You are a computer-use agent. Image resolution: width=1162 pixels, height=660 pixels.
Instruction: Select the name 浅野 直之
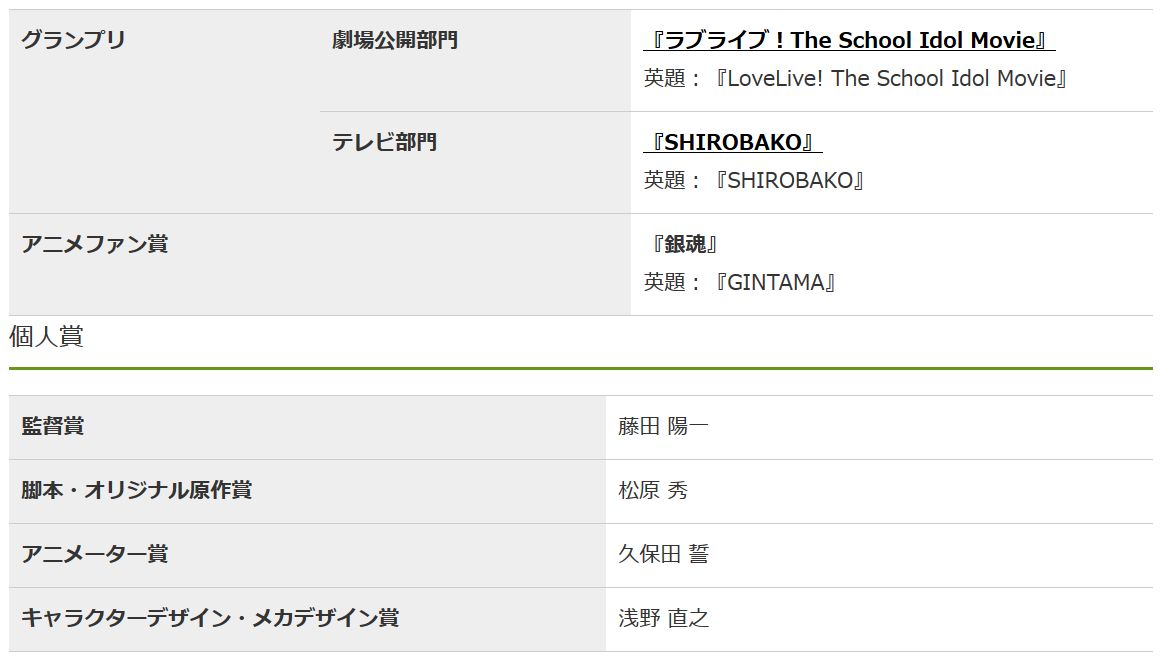click(663, 618)
